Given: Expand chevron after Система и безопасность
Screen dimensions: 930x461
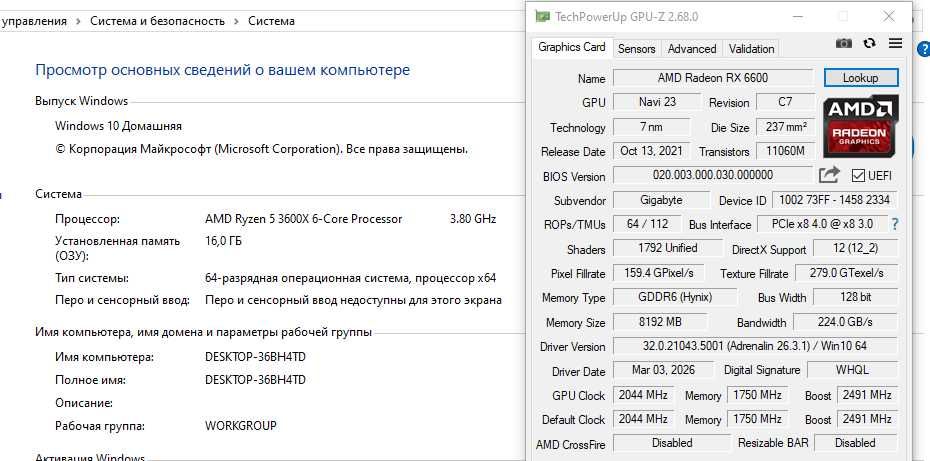Looking at the screenshot, I should pyautogui.click(x=236, y=21).
